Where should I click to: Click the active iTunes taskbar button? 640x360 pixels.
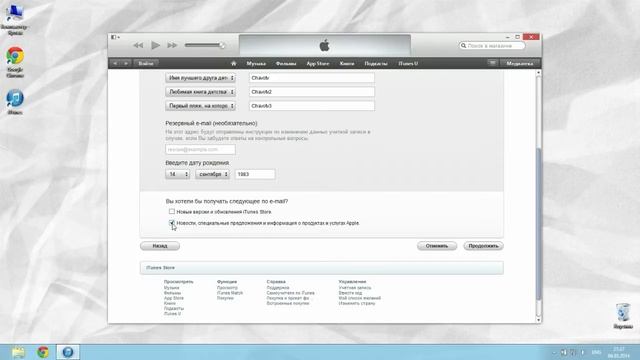[x=68, y=352]
